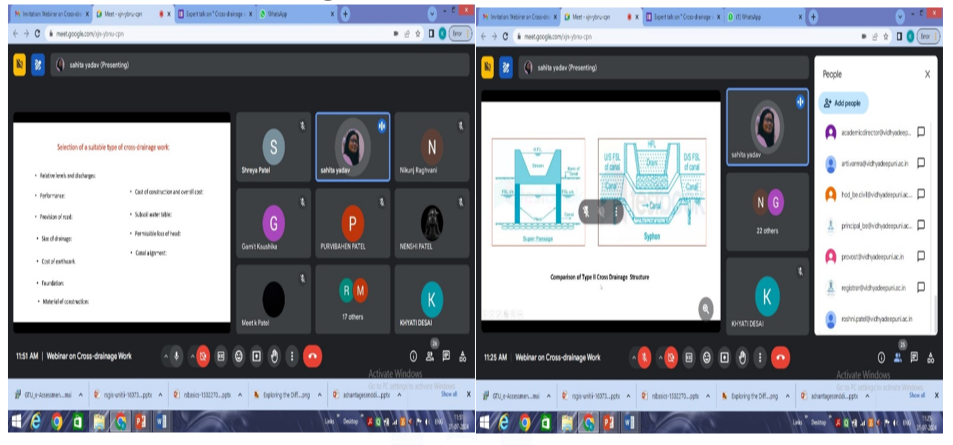Tick the checkbox beside roshni.patel's email
The image size is (953, 445).
[x=920, y=318]
